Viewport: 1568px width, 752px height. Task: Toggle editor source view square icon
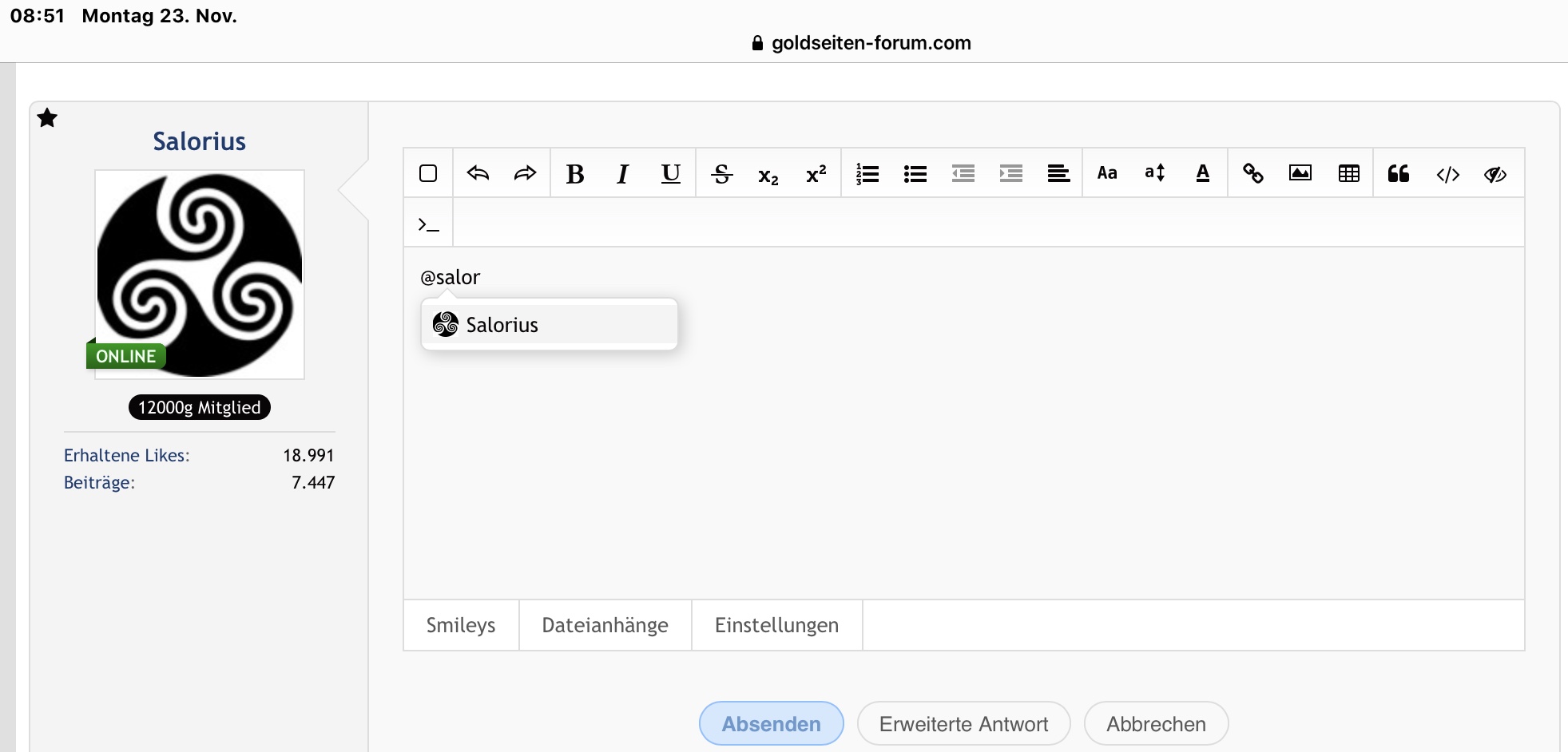click(x=428, y=173)
